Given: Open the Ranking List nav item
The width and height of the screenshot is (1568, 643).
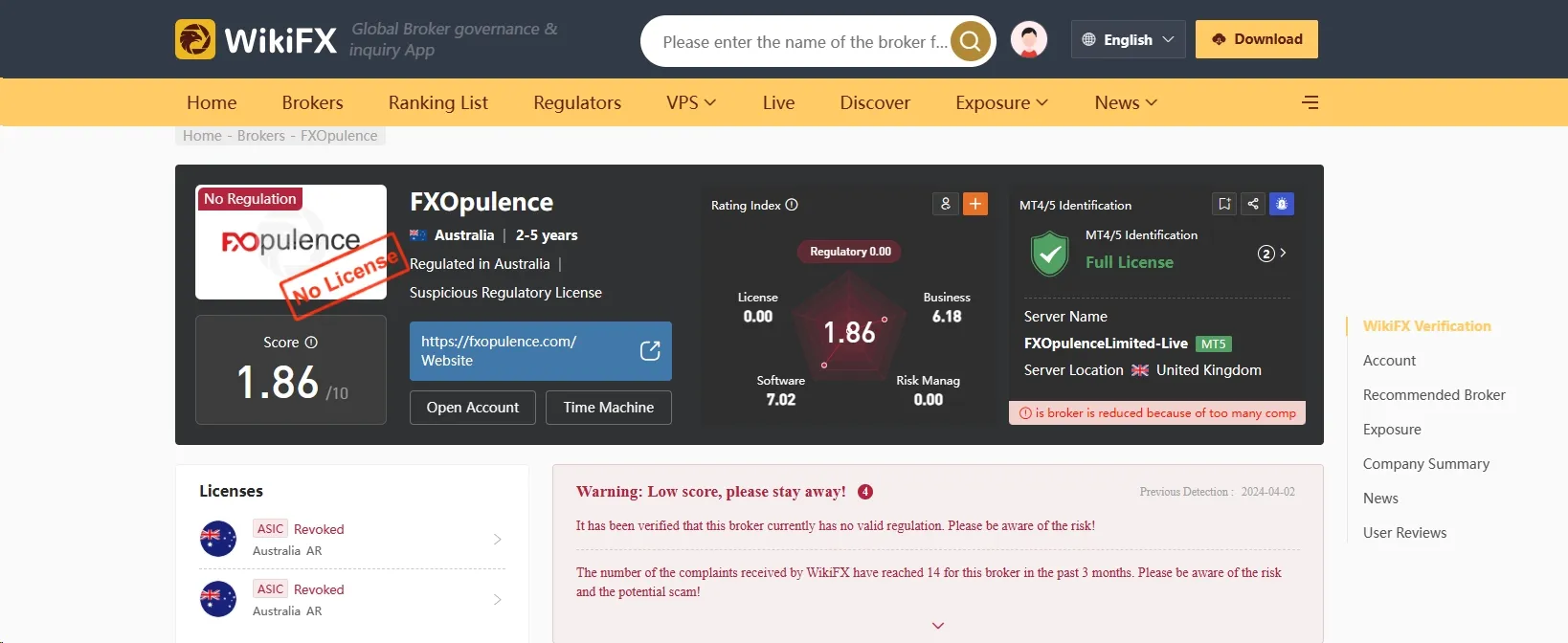Looking at the screenshot, I should 438,102.
